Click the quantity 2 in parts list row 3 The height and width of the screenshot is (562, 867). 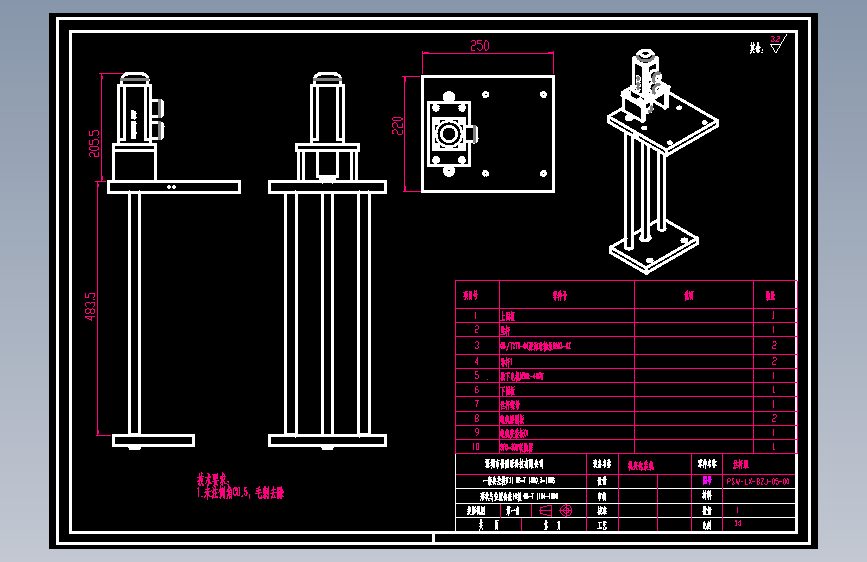point(774,345)
